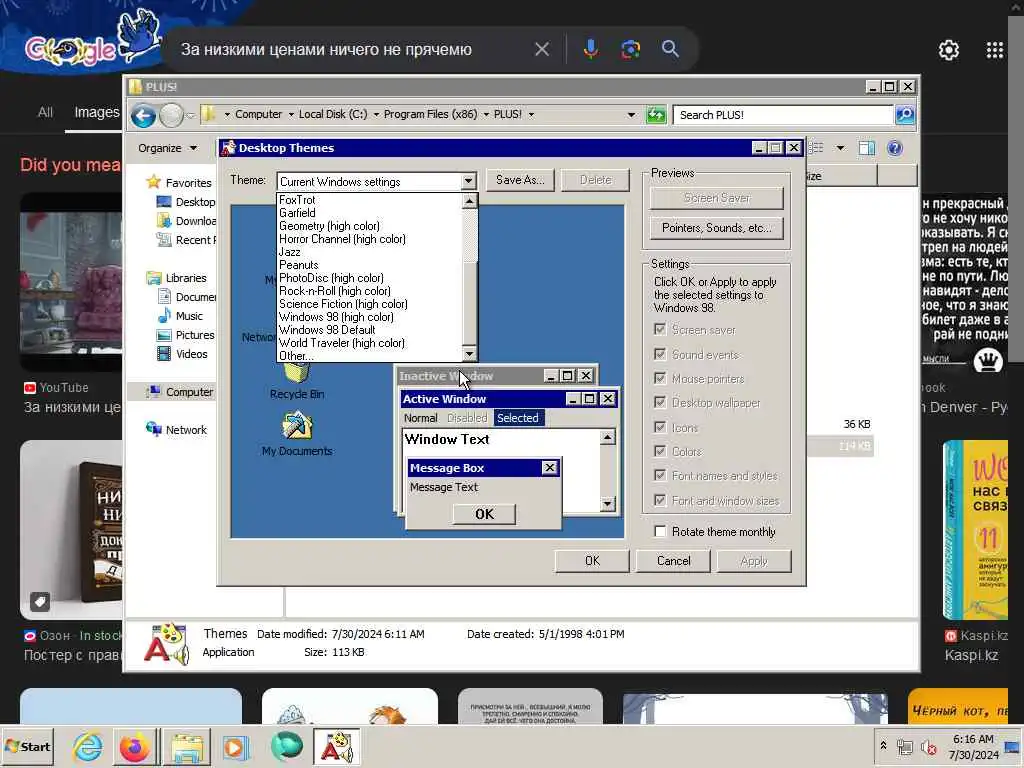Choose Other... in theme list
This screenshot has width=1024, height=768.
tap(370, 356)
